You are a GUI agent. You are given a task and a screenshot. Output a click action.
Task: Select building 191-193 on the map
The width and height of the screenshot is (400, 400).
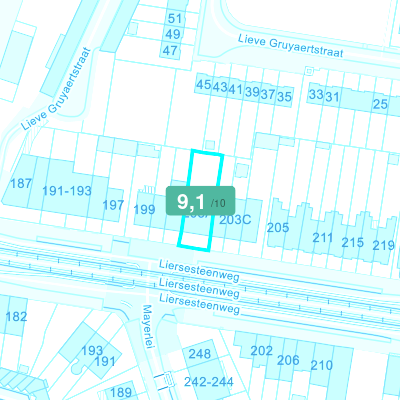[67, 191]
